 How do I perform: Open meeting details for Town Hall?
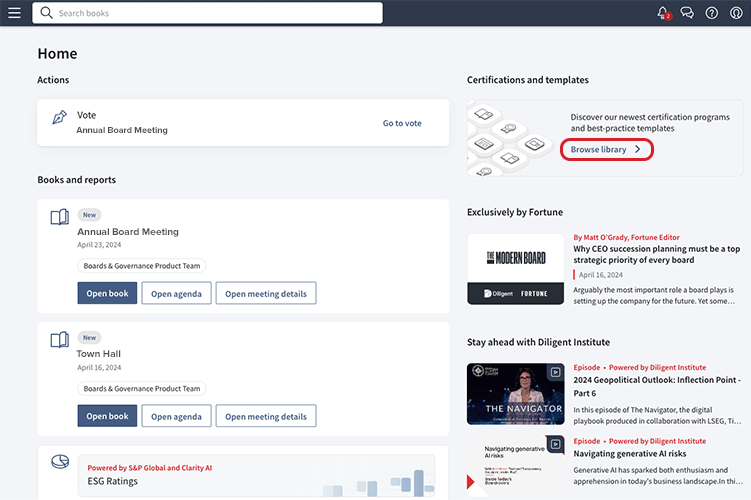point(265,416)
